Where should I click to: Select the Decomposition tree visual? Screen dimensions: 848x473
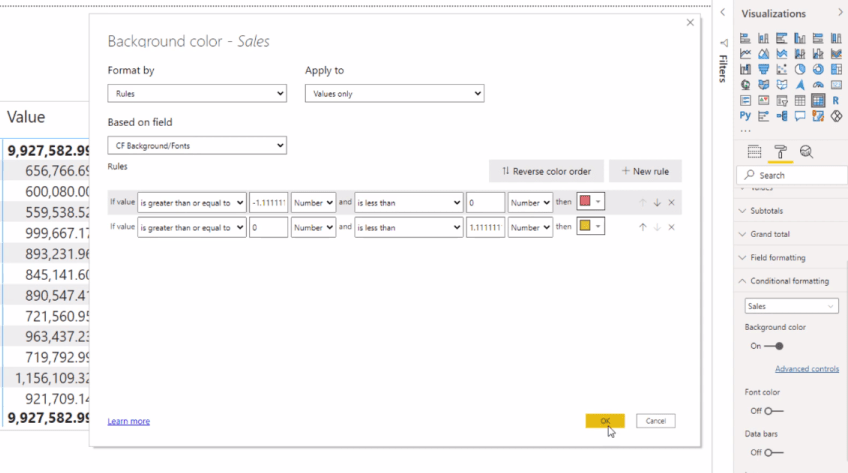[x=781, y=116]
